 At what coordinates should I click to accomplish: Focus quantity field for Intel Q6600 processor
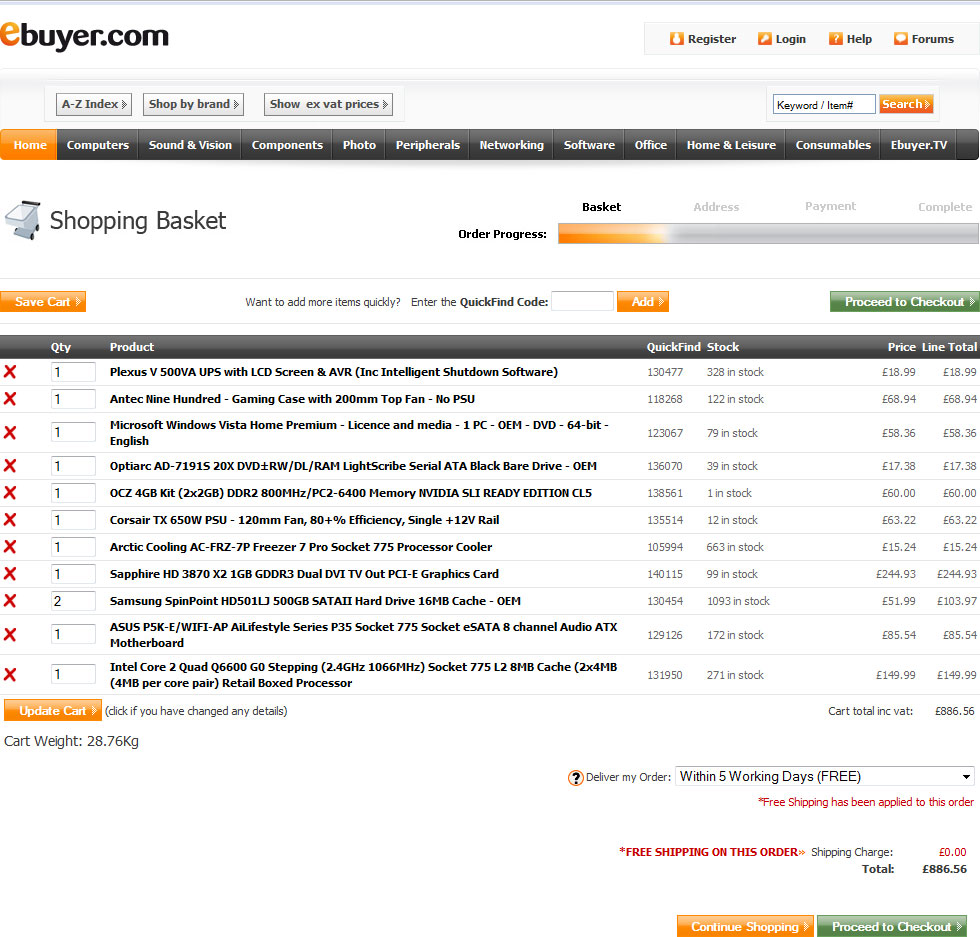(73, 674)
